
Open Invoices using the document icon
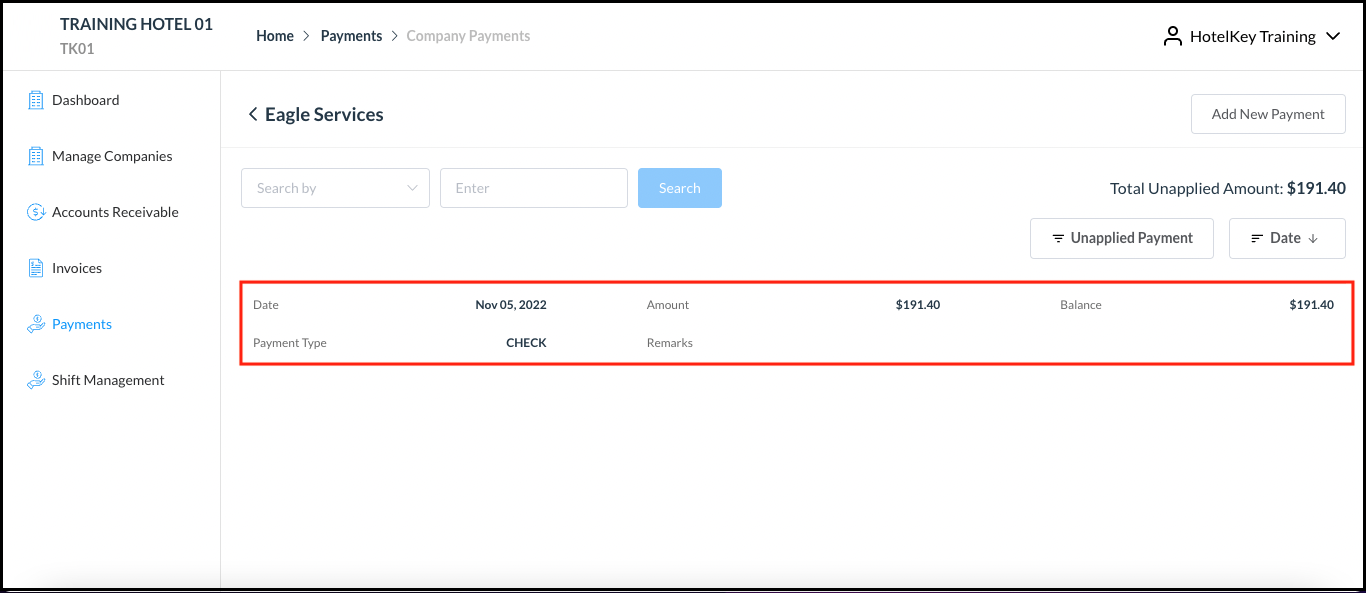[36, 267]
